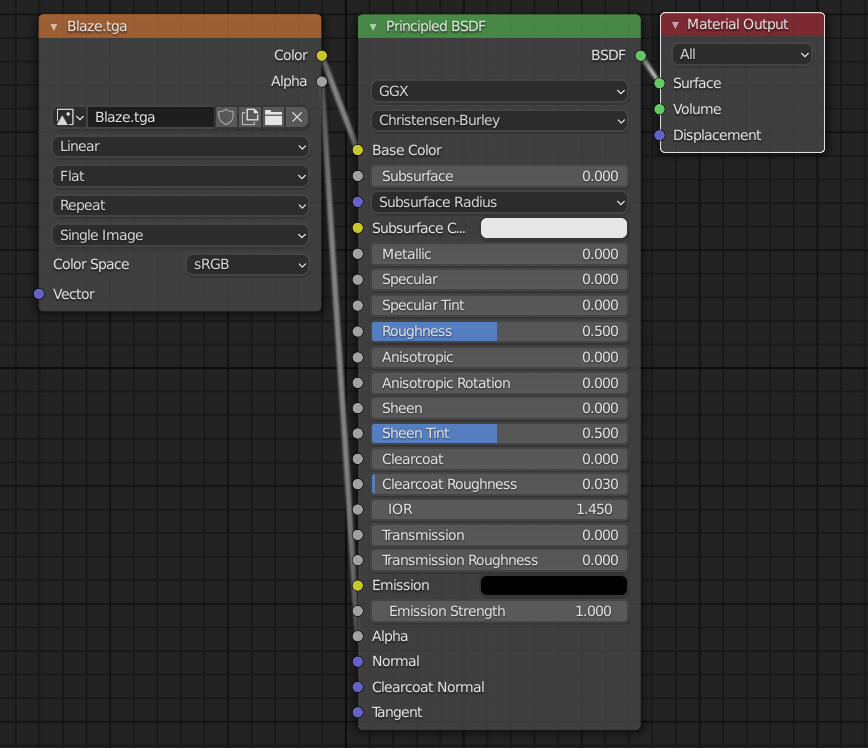The width and height of the screenshot is (868, 748).
Task: Click the Base Color input socket
Action: pos(358,150)
